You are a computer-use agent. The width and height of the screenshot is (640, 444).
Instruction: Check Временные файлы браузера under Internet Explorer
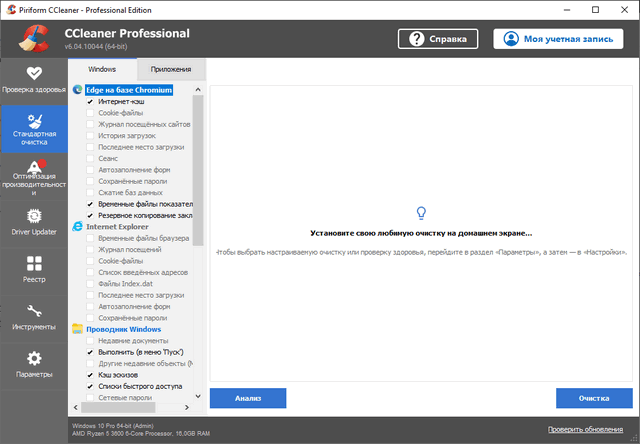[x=90, y=238]
